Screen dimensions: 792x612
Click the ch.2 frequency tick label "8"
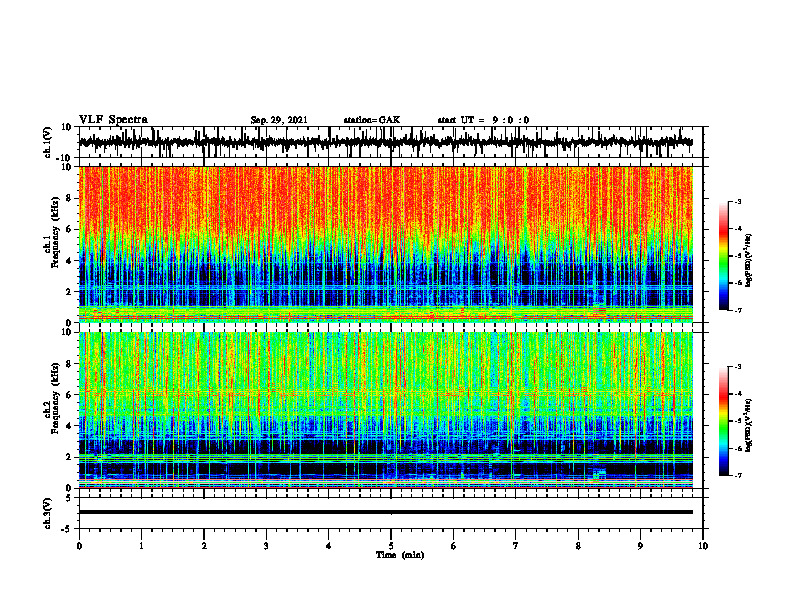point(70,364)
